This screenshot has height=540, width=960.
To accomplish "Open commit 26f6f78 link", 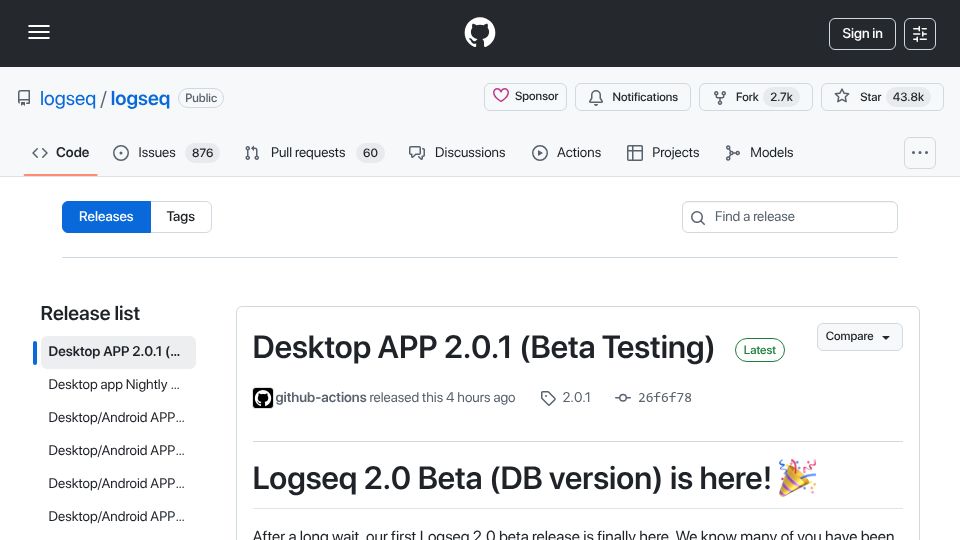I will (x=664, y=397).
